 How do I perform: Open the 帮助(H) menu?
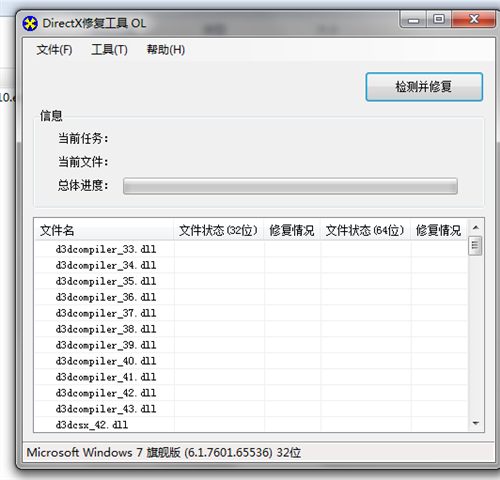(x=166, y=50)
